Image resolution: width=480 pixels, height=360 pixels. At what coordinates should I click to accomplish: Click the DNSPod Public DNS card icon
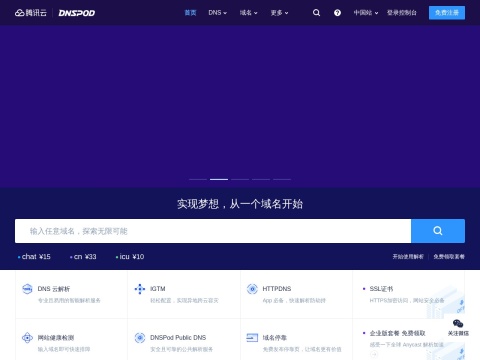pyautogui.click(x=140, y=338)
